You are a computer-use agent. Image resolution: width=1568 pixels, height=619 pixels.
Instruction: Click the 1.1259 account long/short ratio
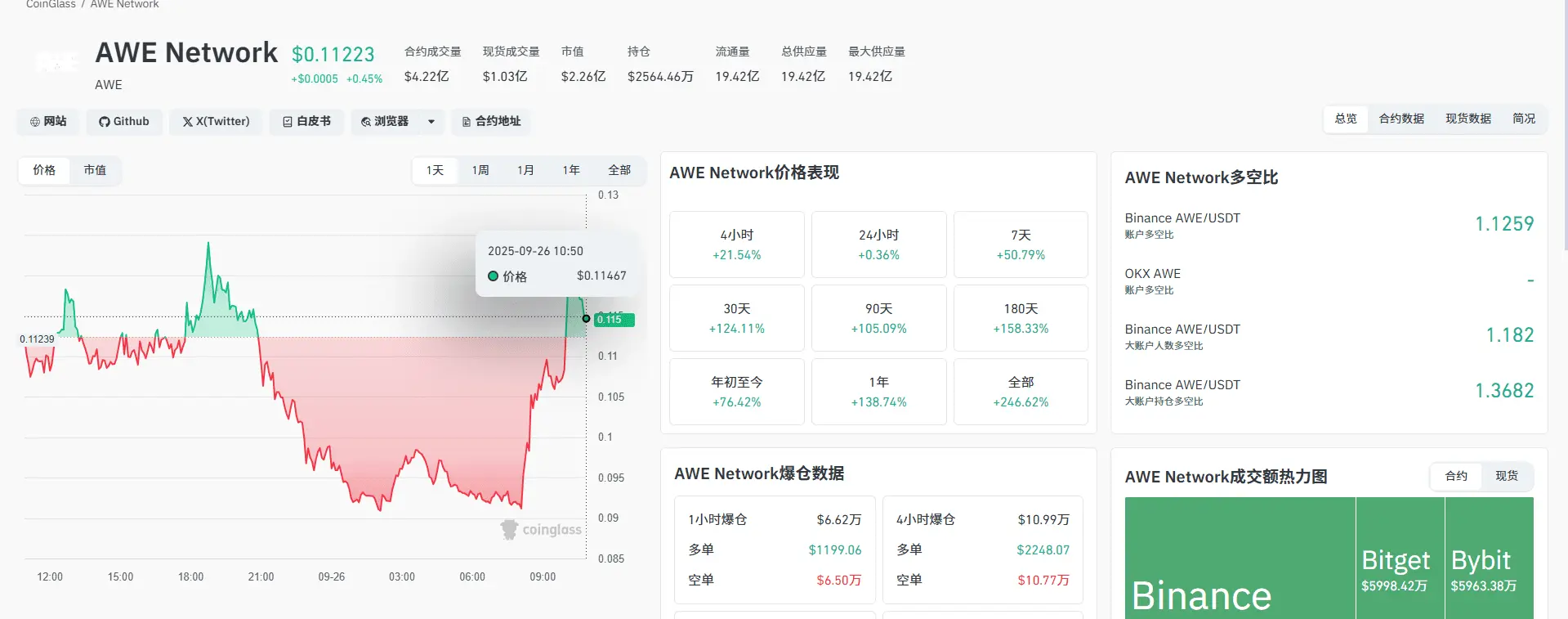coord(1504,224)
